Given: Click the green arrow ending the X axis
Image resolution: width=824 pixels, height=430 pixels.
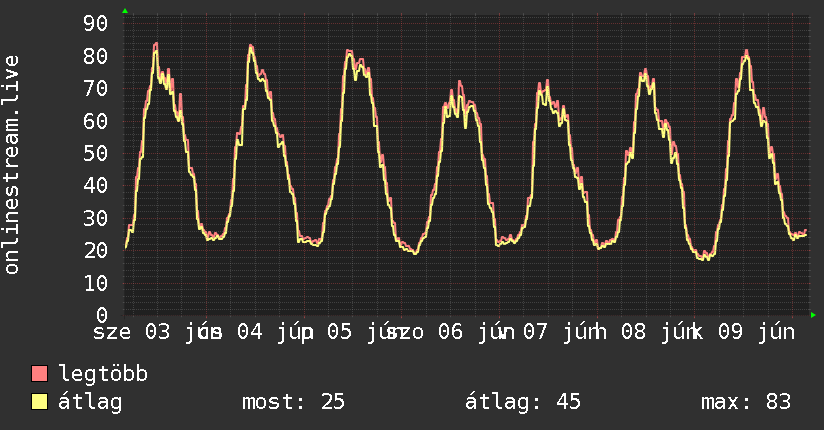Looking at the screenshot, I should click(x=813, y=315).
